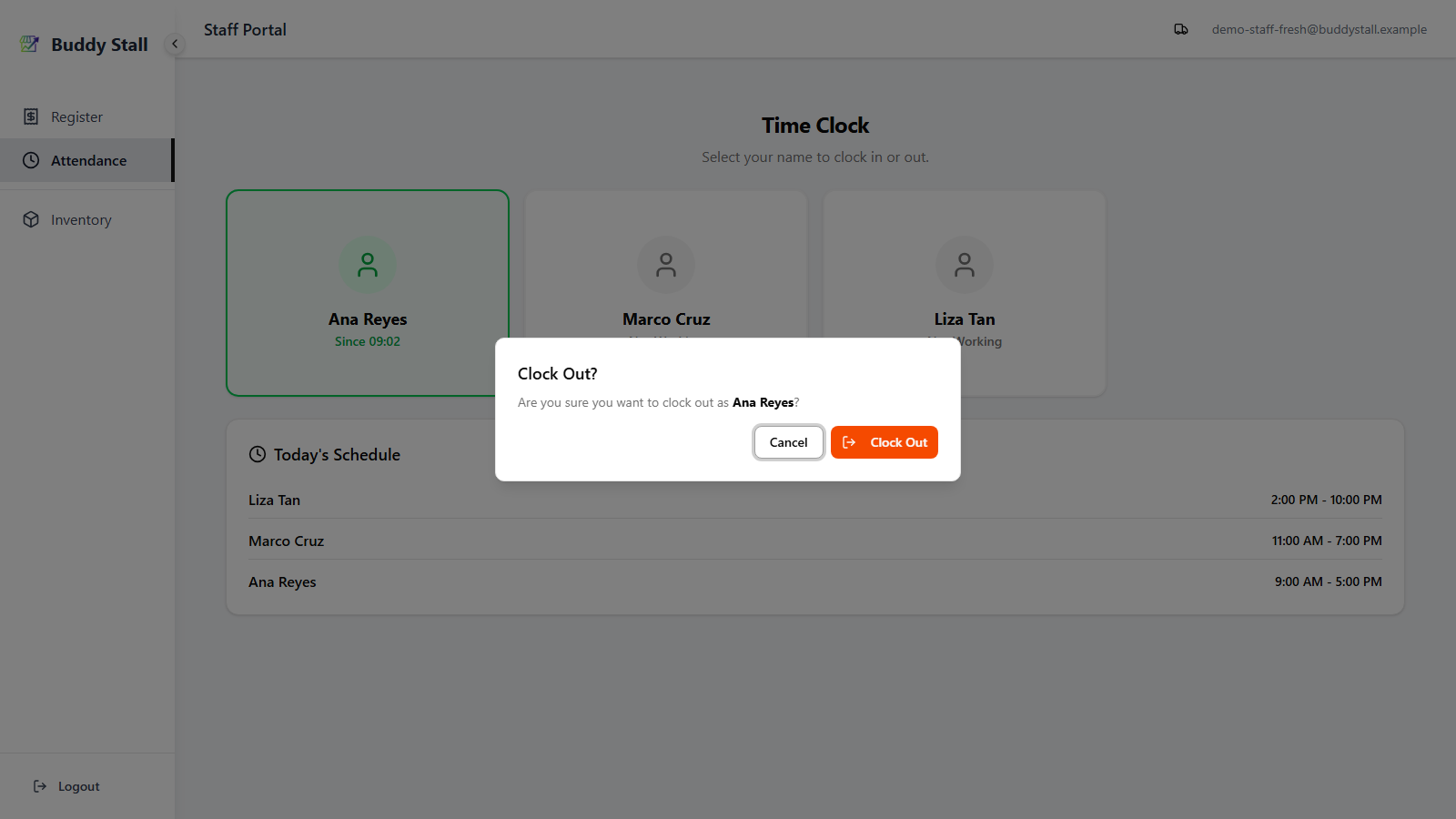Select Marco Cruz in the schedule list
1456x819 pixels.
(x=286, y=541)
